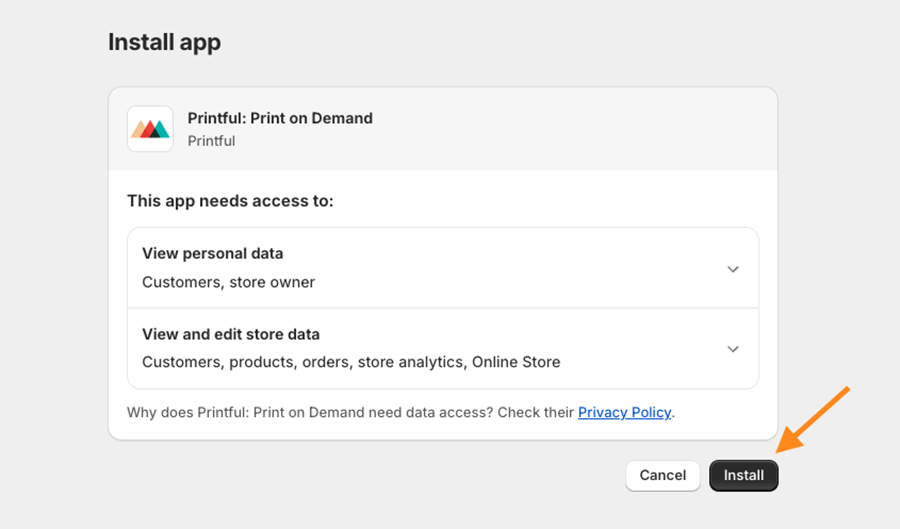Click the 'This app needs access to:' heading
This screenshot has width=900, height=529.
[x=230, y=201]
